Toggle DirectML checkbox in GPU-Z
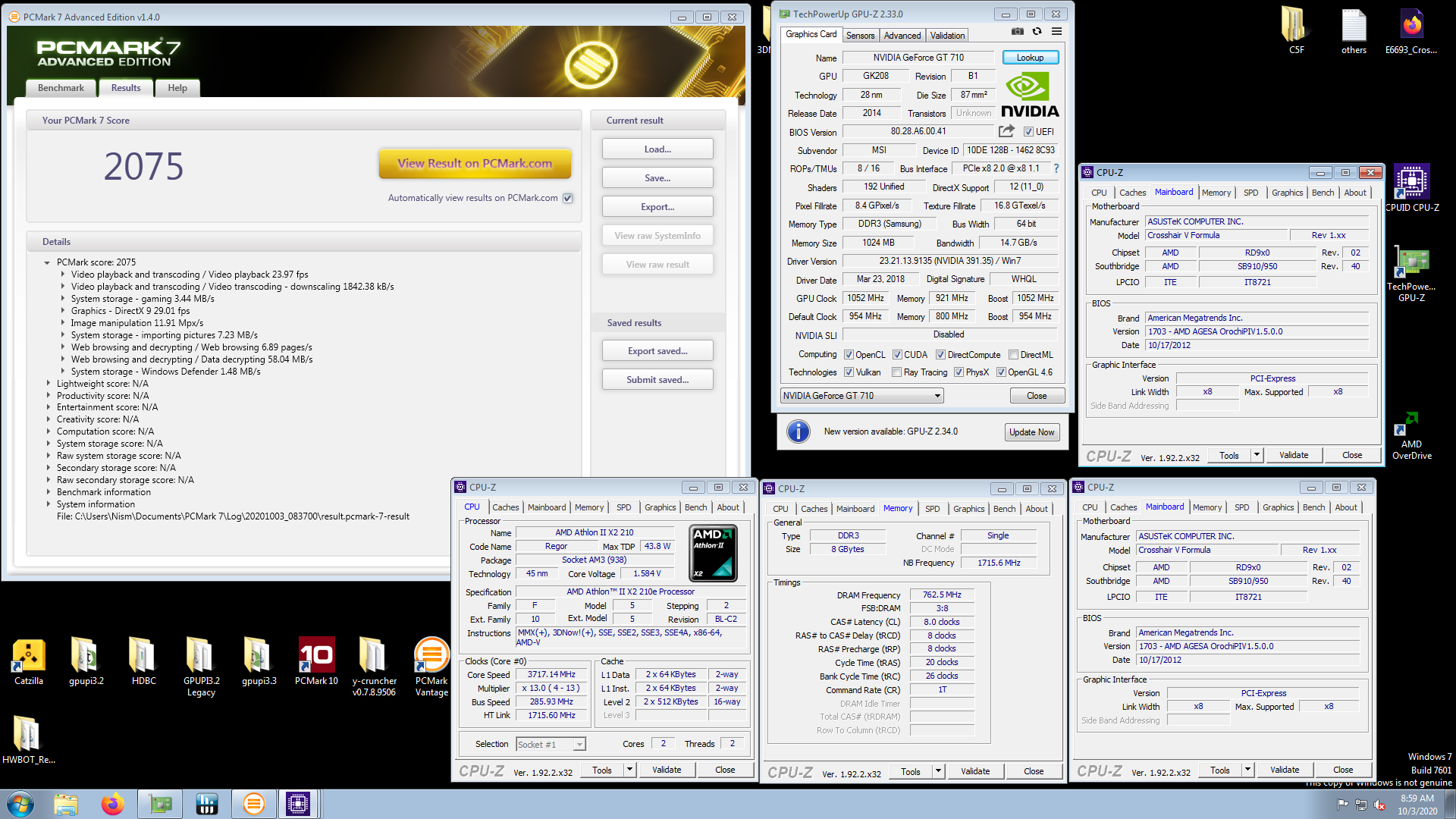 [x=1013, y=355]
